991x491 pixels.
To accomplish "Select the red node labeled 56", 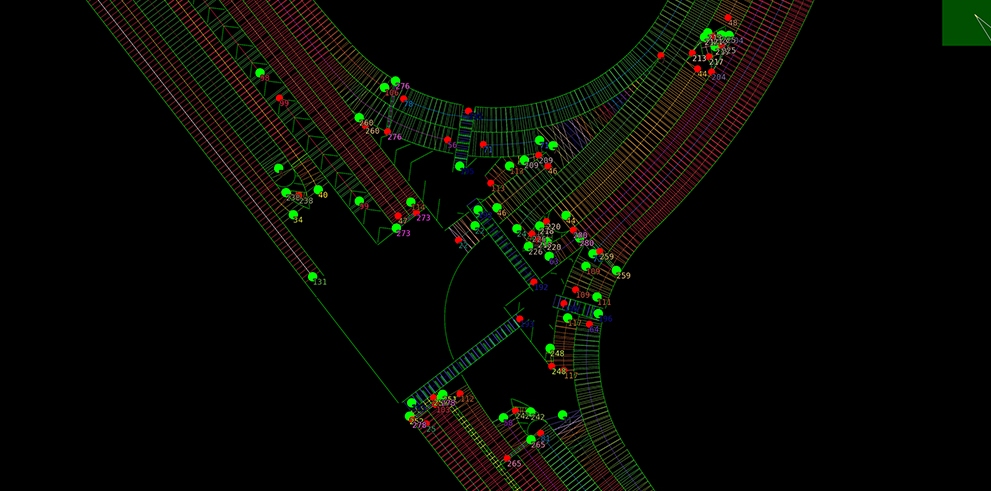I will coord(447,140).
